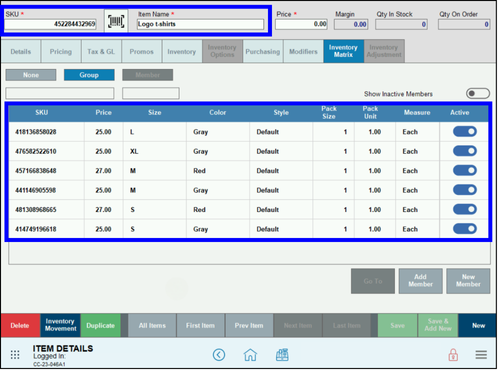Viewport: 498px width, 370px height.
Task: Toggle Active switch for SKU 481308968665
Action: click(x=465, y=209)
